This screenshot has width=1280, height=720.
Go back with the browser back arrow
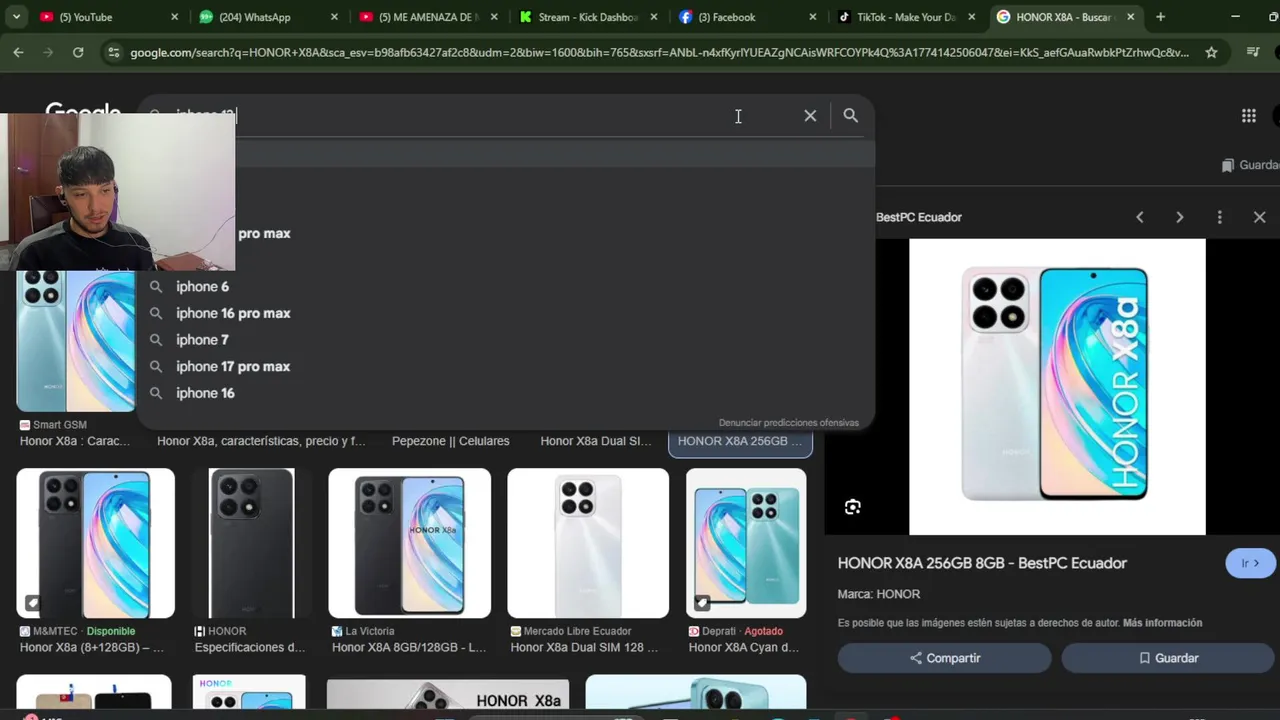pyautogui.click(x=18, y=52)
